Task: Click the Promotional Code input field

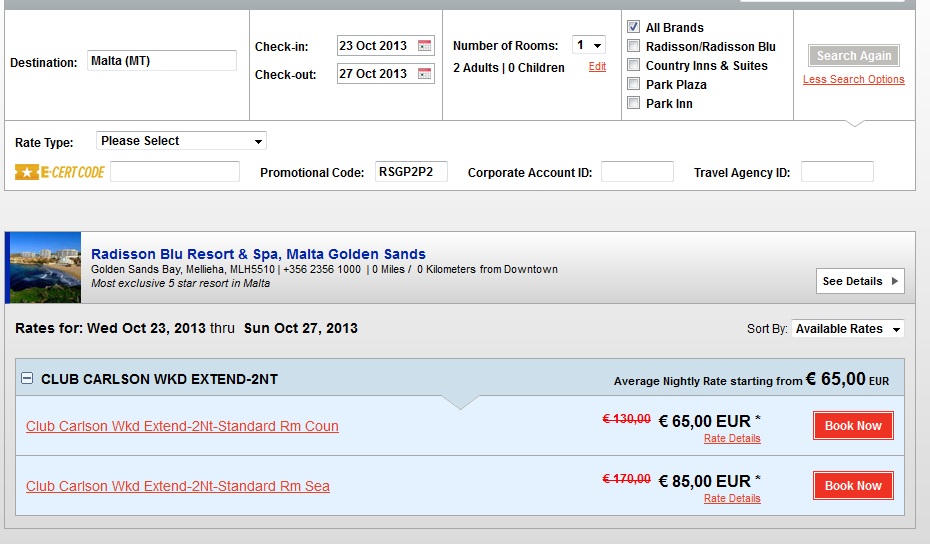Action: [x=411, y=171]
